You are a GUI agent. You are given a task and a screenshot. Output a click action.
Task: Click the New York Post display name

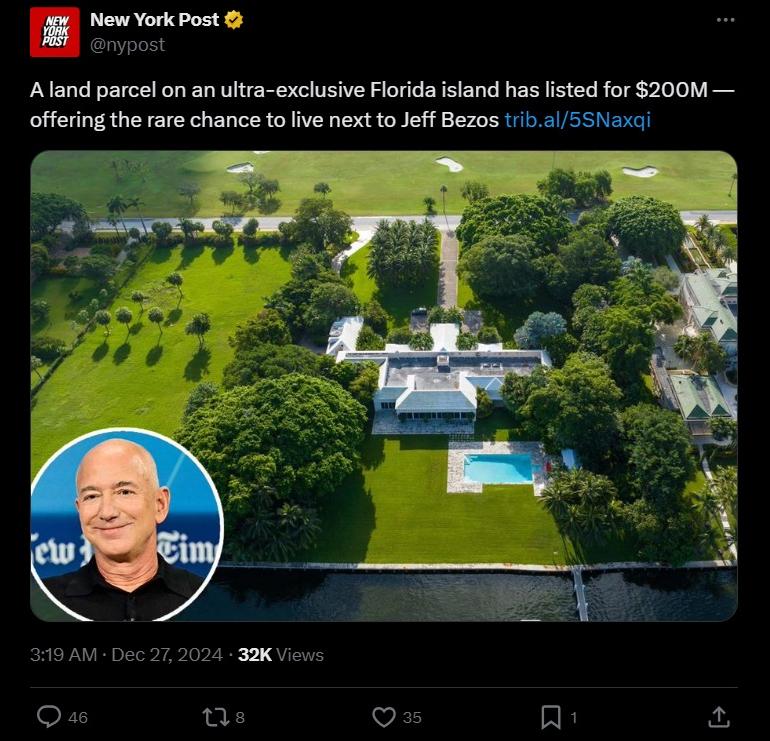click(x=154, y=20)
